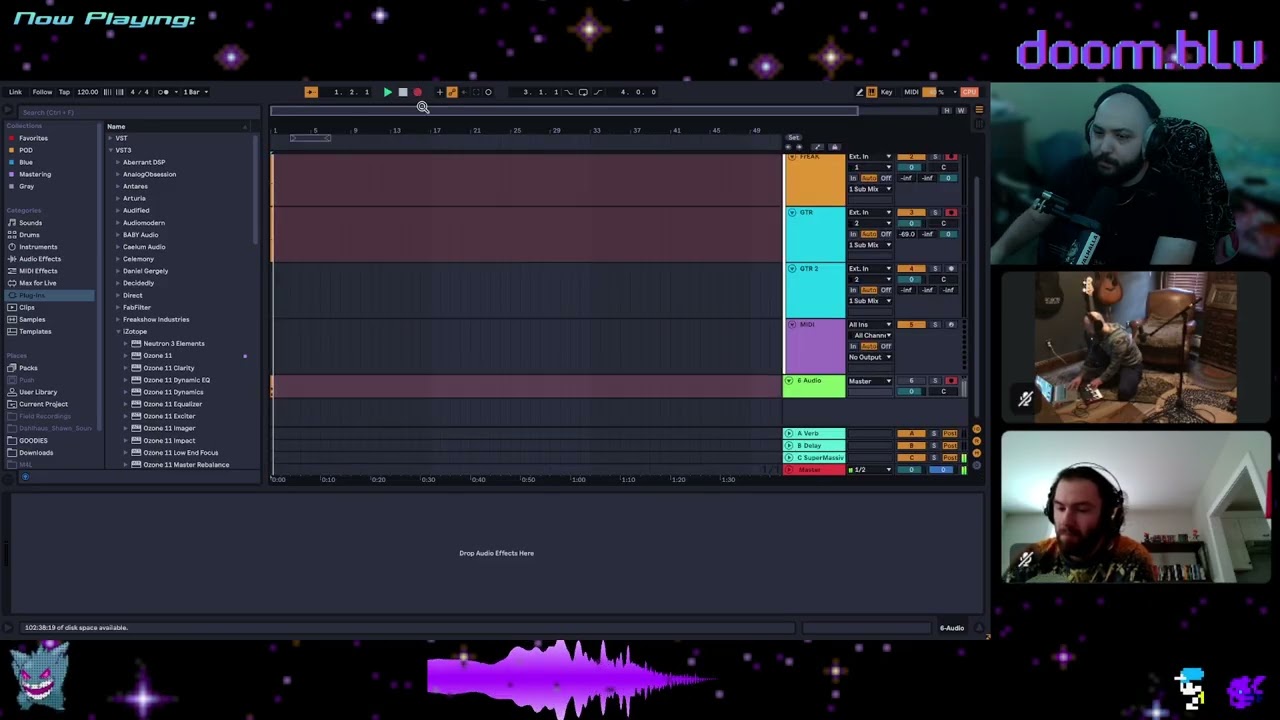
Task: Start playback with the green play button
Action: pos(387,92)
